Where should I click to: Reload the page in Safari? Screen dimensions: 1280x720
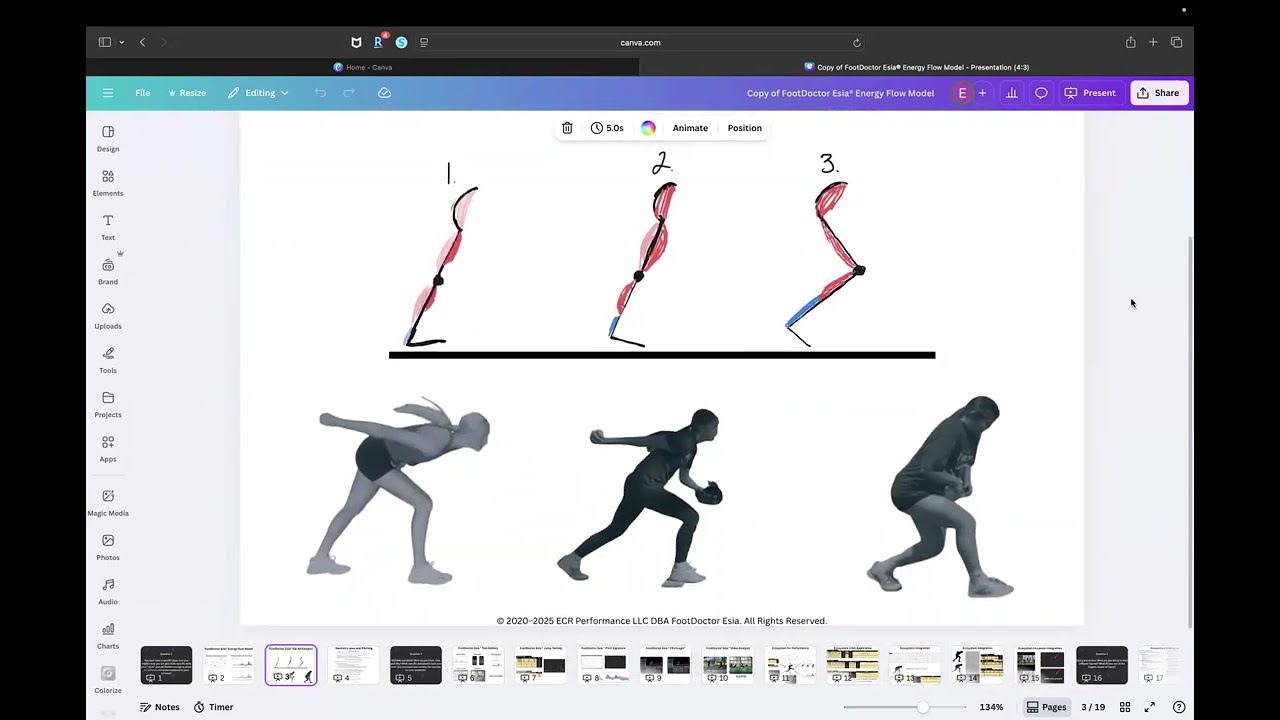pos(856,43)
